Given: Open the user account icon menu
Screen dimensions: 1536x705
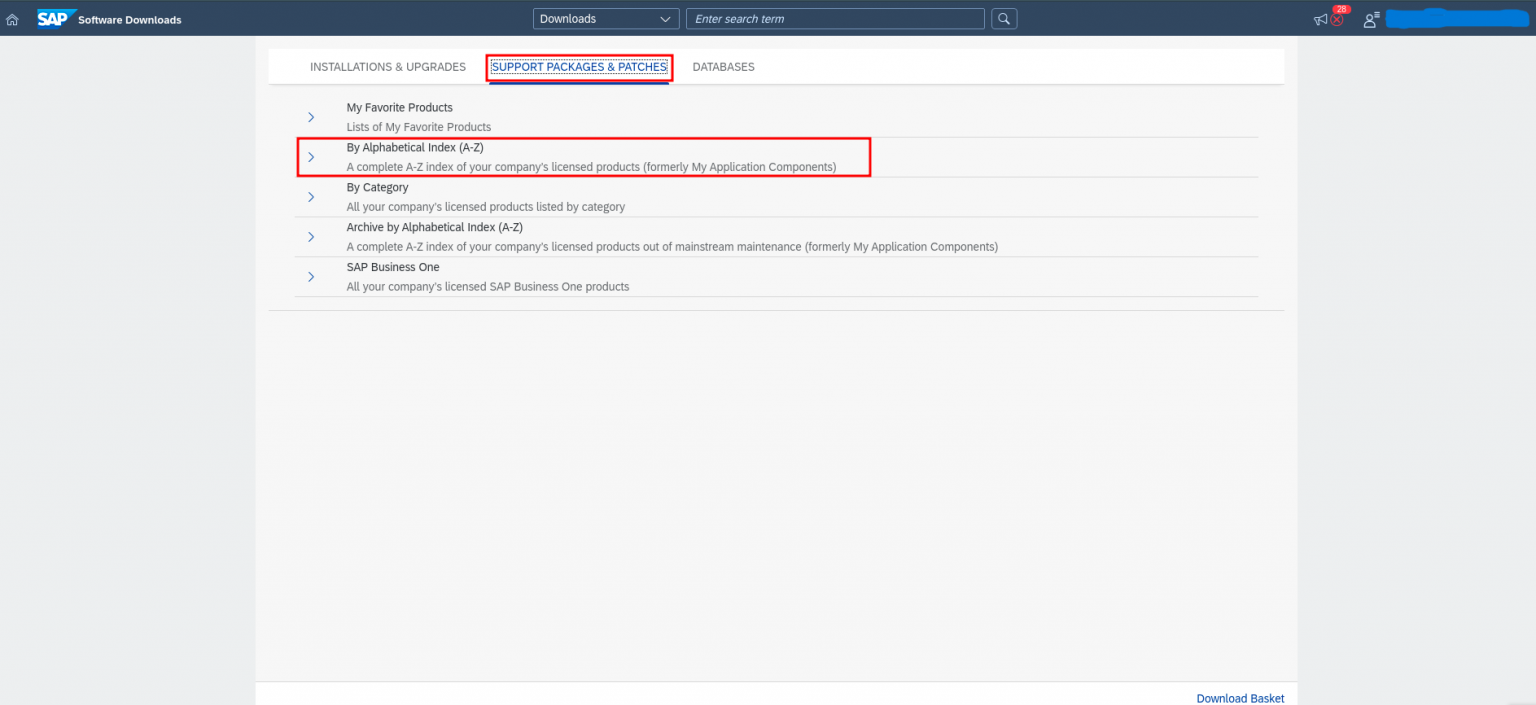Looking at the screenshot, I should coord(1370,19).
